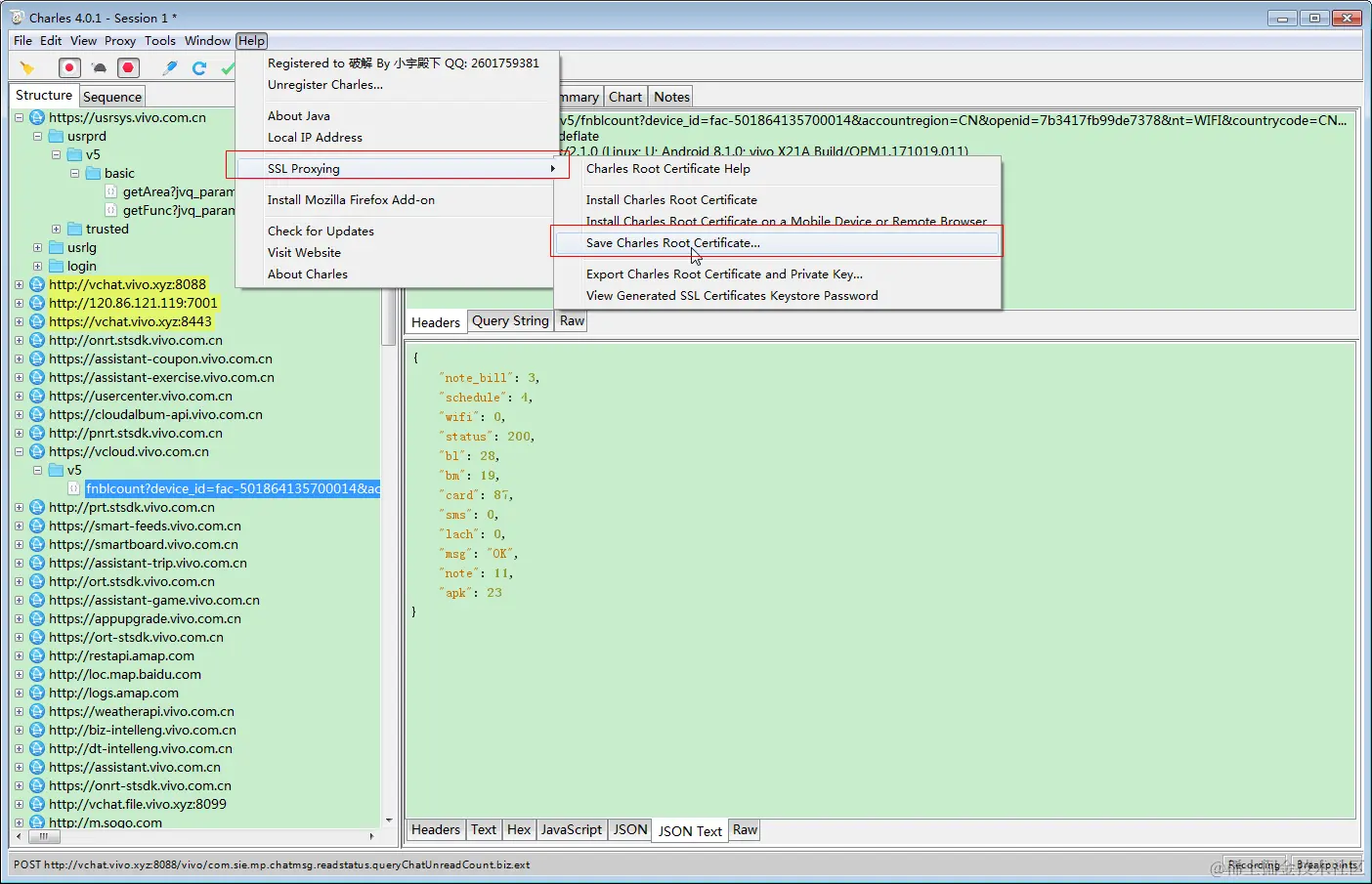Click the globe icon beside https://weatherapi.vivo.com.cn
This screenshot has width=1372, height=884.
[37, 711]
